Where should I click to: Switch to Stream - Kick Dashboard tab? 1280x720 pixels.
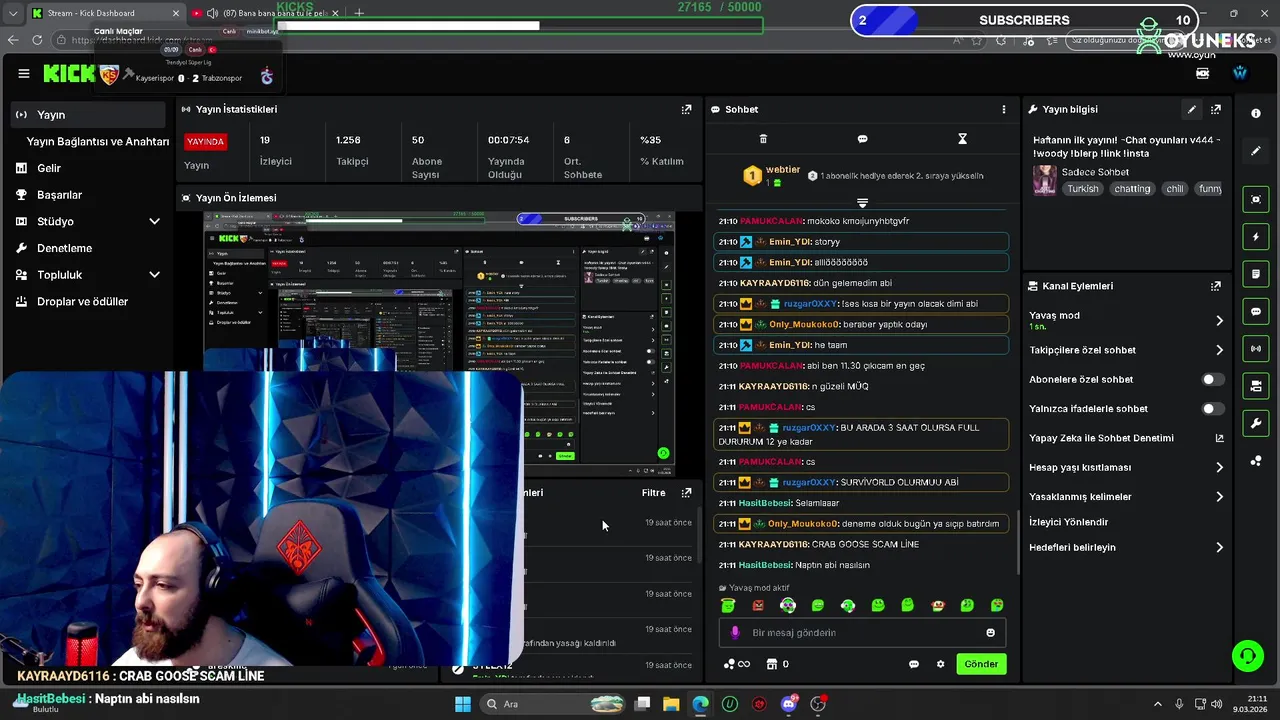click(x=104, y=13)
